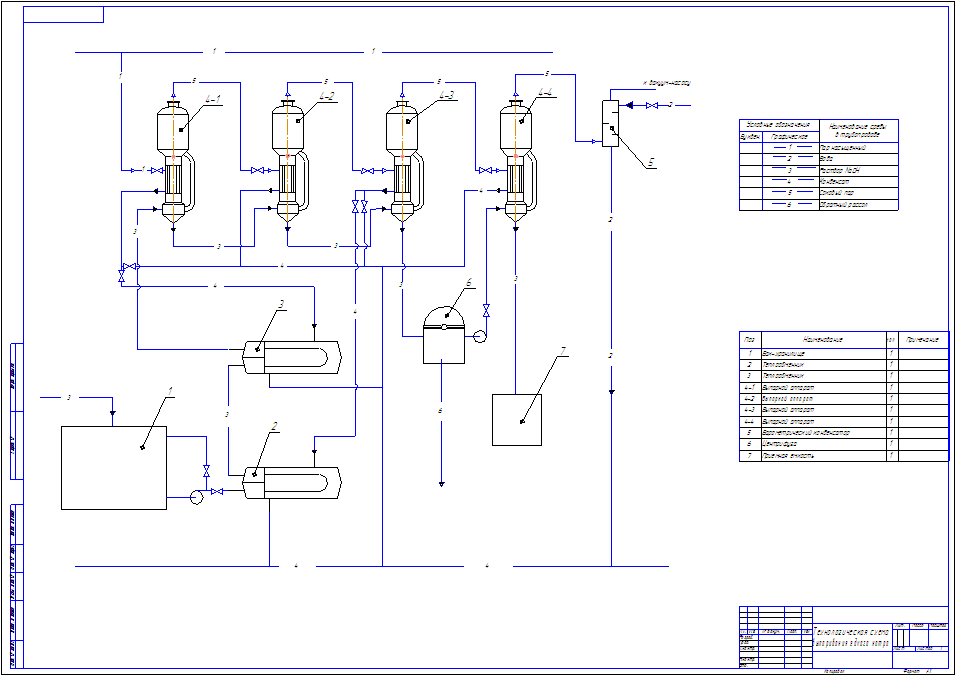Select receiving tank rectangle marked 7

516,420
